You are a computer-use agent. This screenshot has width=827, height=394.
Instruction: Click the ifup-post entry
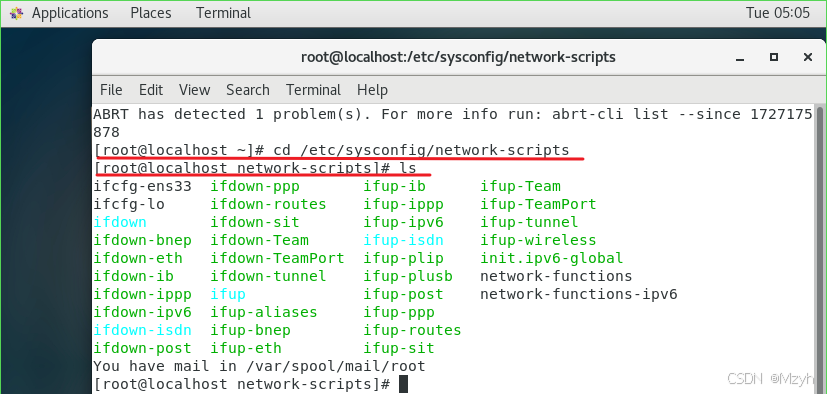403,294
